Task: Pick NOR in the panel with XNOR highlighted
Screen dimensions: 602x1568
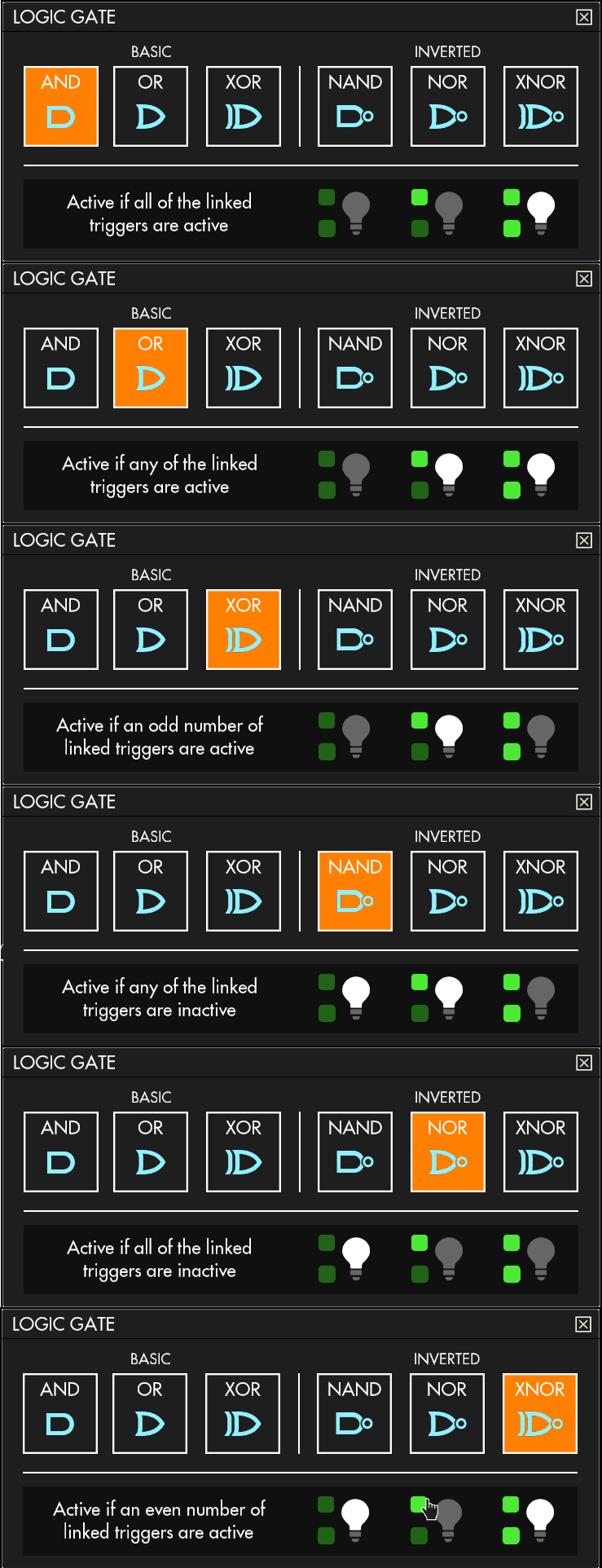Action: [447, 1414]
